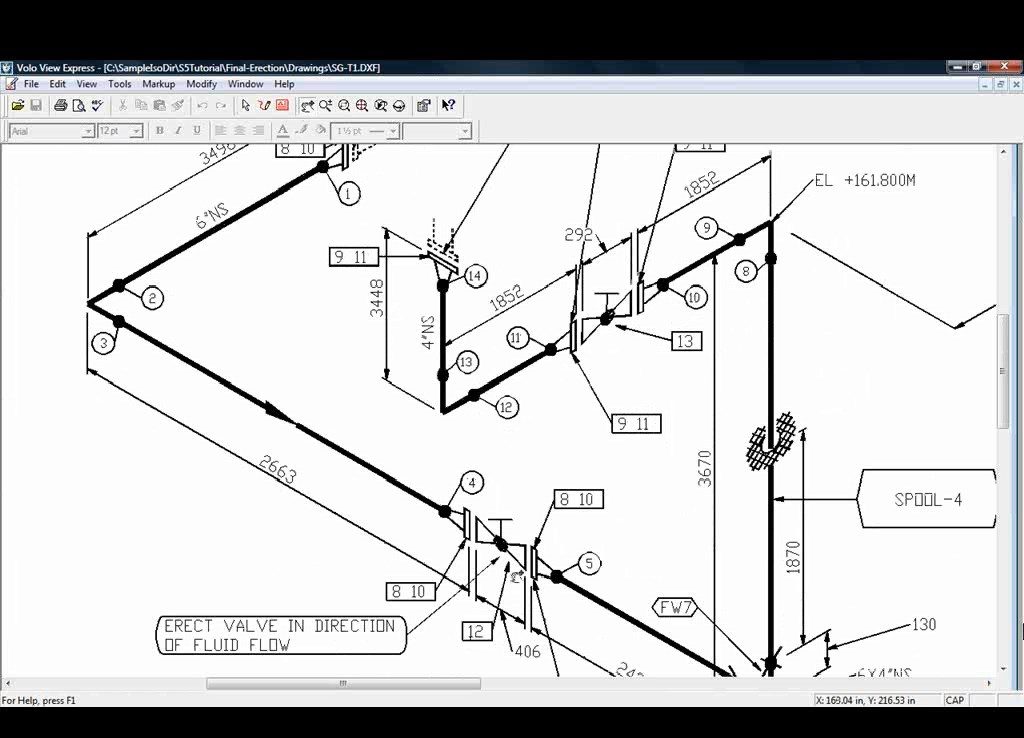The image size is (1024, 738).
Task: Click the X/Y coordinates readout
Action: pos(867,700)
